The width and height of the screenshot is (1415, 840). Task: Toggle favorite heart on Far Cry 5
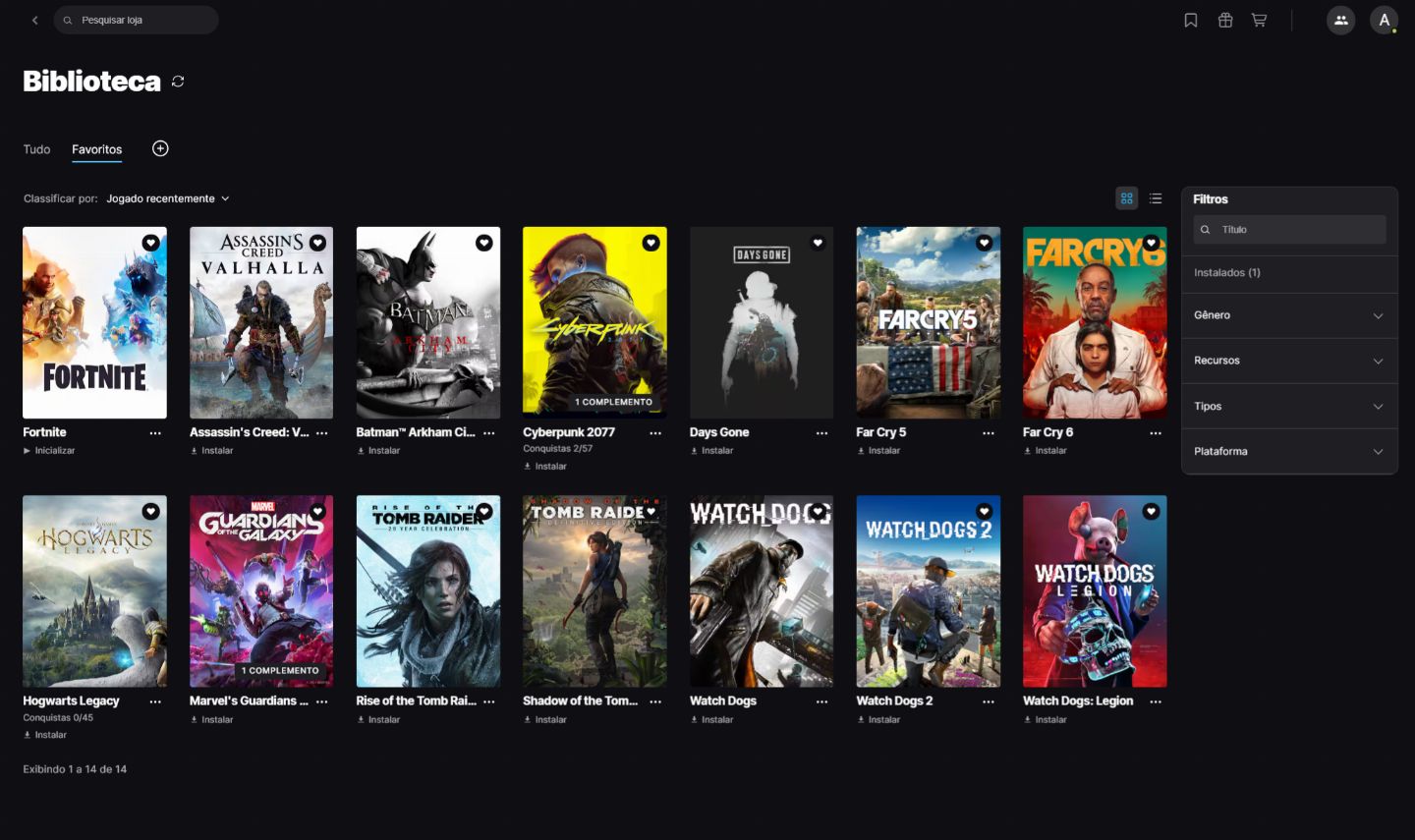click(x=984, y=243)
